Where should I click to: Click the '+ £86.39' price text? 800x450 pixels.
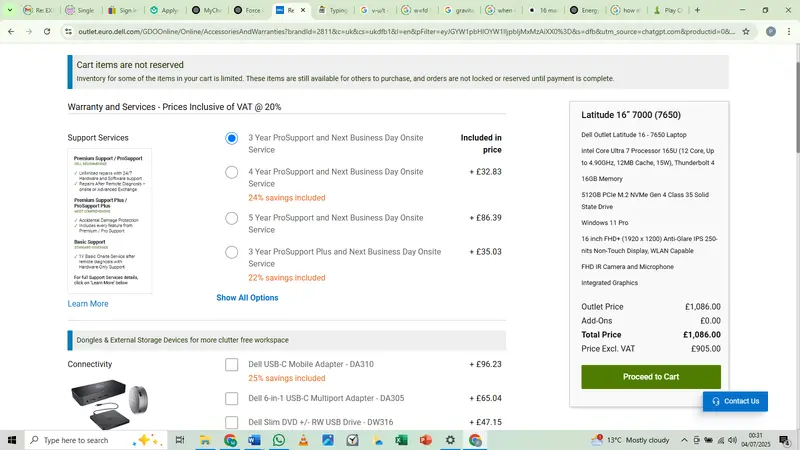coord(485,218)
